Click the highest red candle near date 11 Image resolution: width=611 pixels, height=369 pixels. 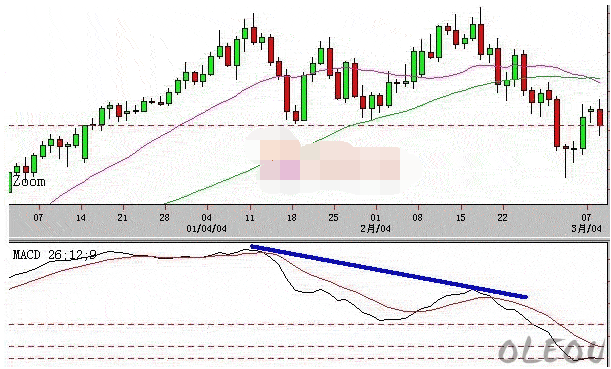(254, 34)
